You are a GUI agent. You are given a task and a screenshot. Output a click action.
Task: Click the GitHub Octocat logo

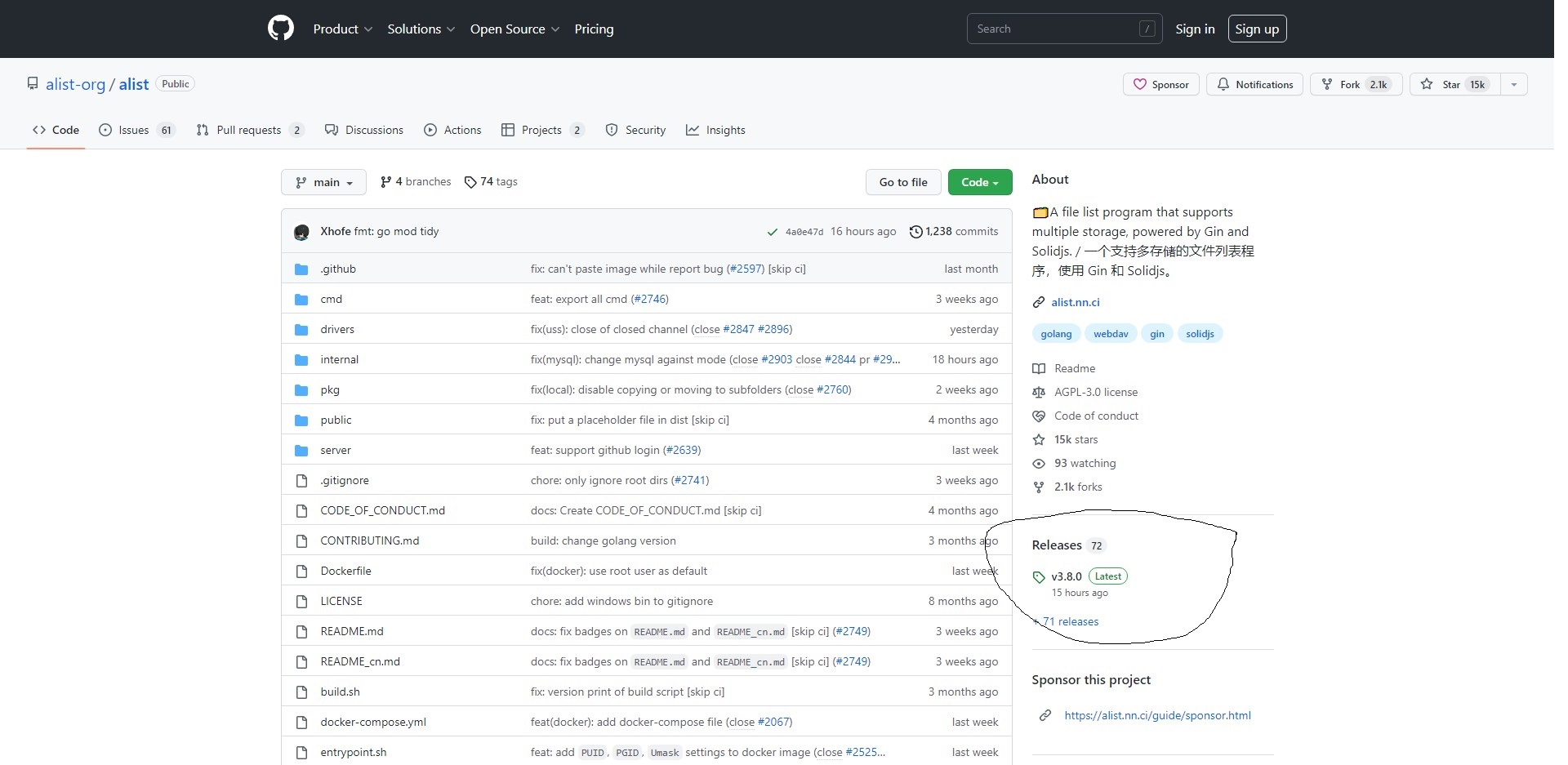[x=280, y=29]
